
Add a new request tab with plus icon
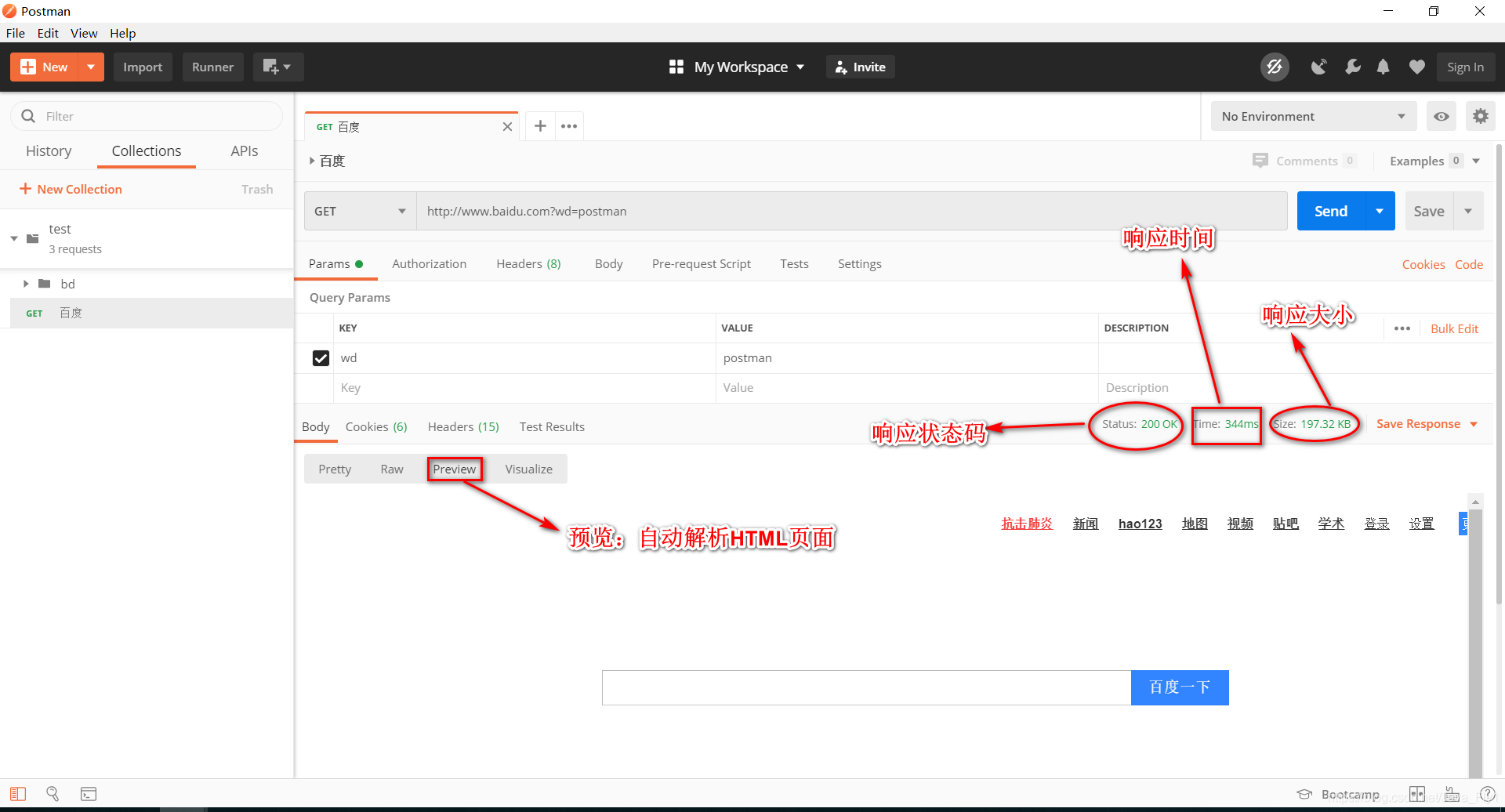pyautogui.click(x=540, y=126)
